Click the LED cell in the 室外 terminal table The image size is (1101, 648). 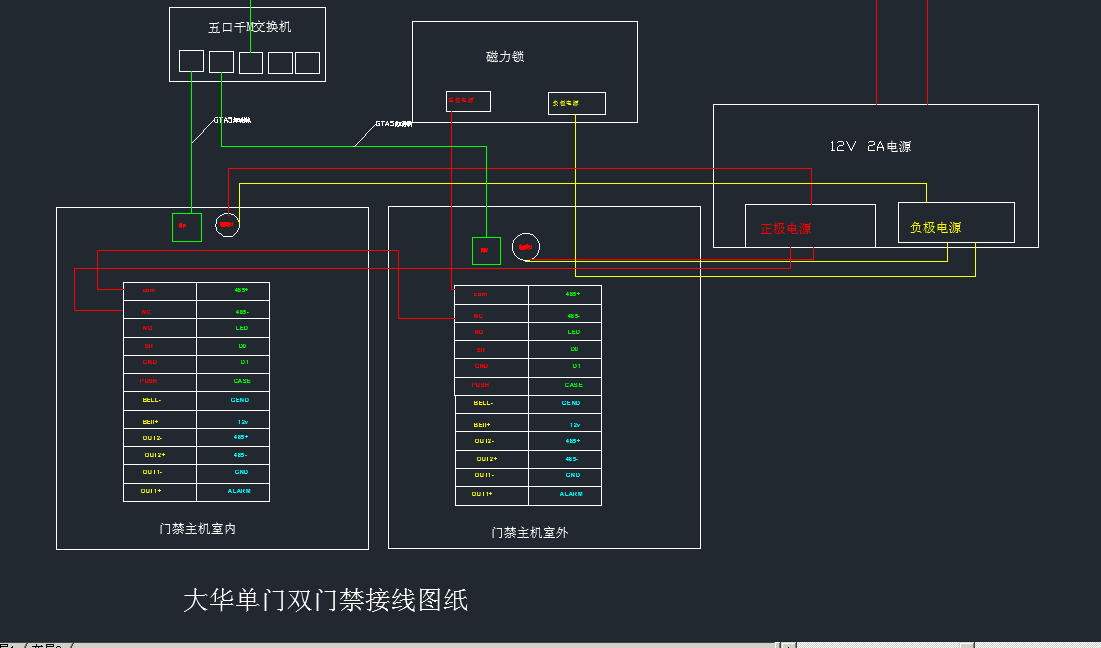click(x=565, y=332)
